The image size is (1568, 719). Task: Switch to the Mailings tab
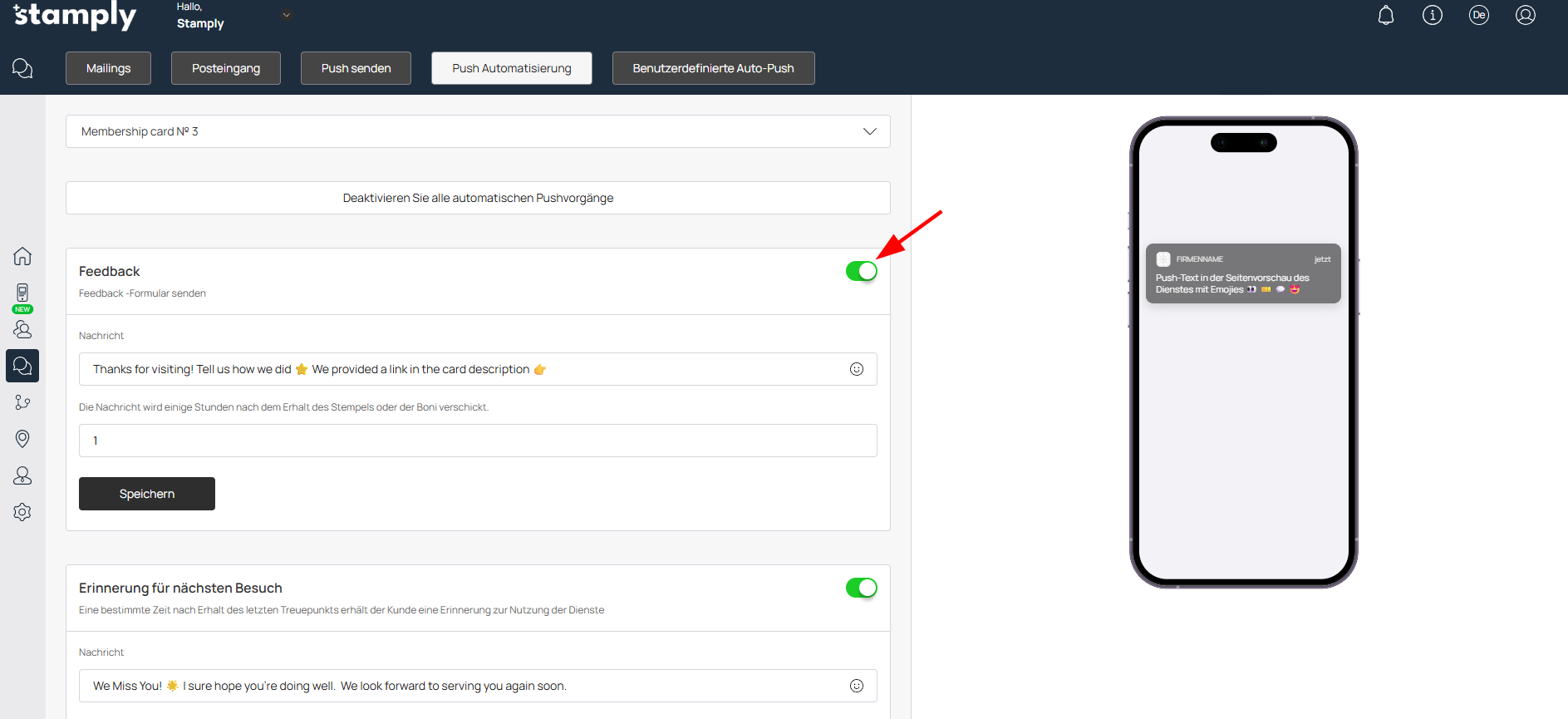[108, 68]
